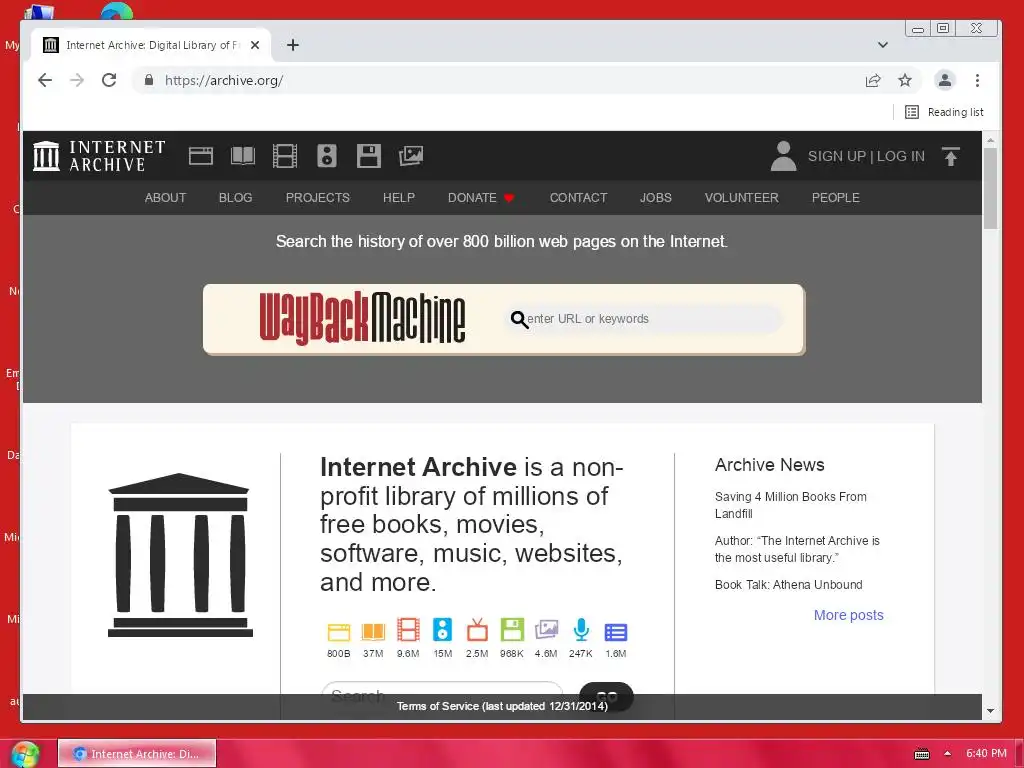Open Reading list button

[x=944, y=112]
